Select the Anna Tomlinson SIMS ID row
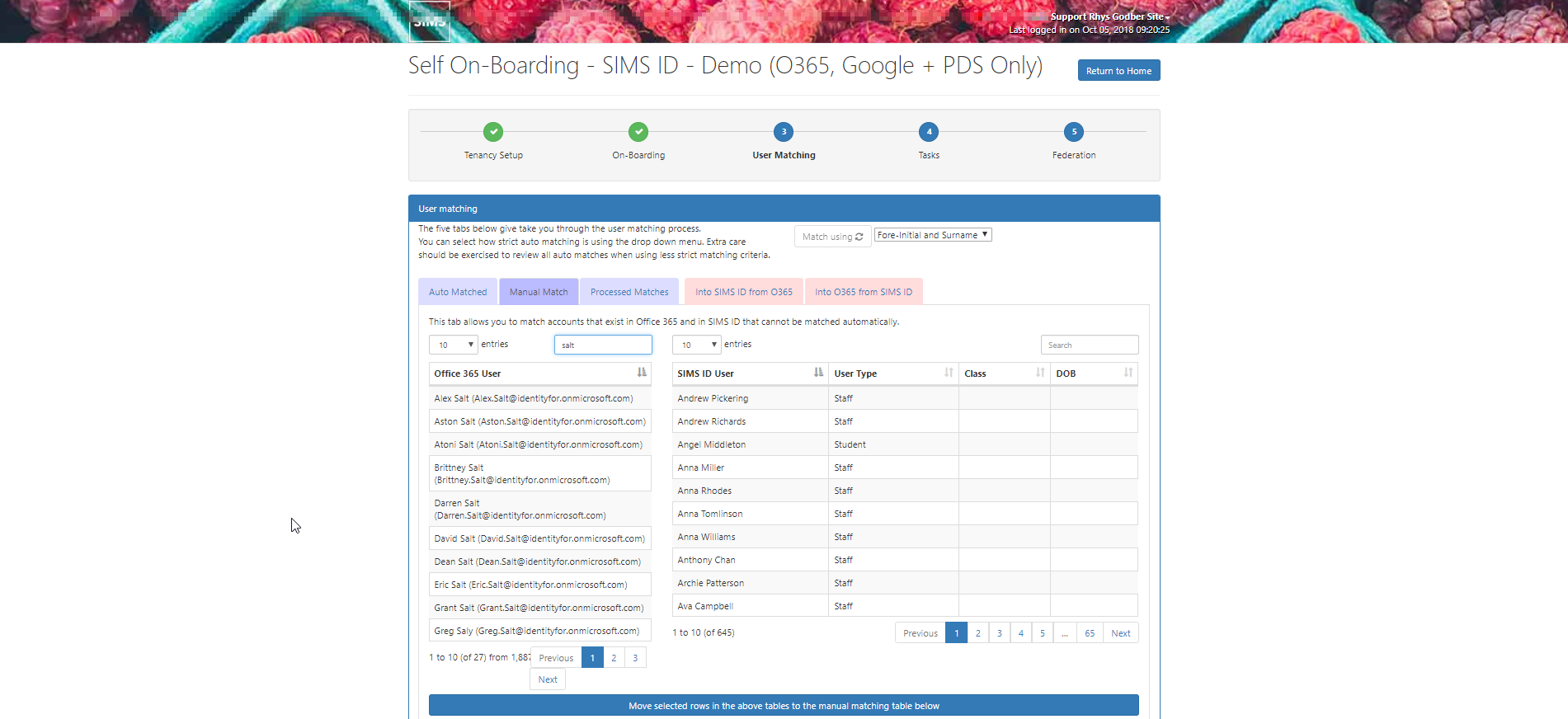1568x719 pixels. (905, 514)
